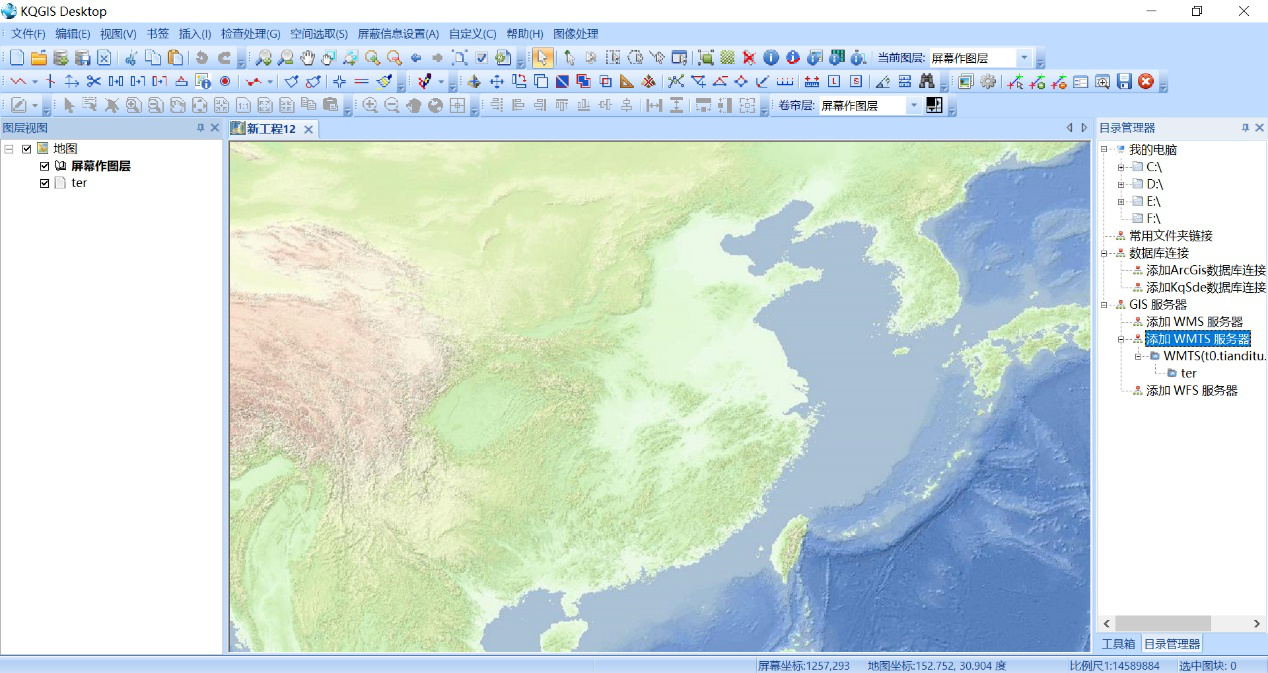The image size is (1268, 673).
Task: Click the New document icon
Action: tap(17, 58)
